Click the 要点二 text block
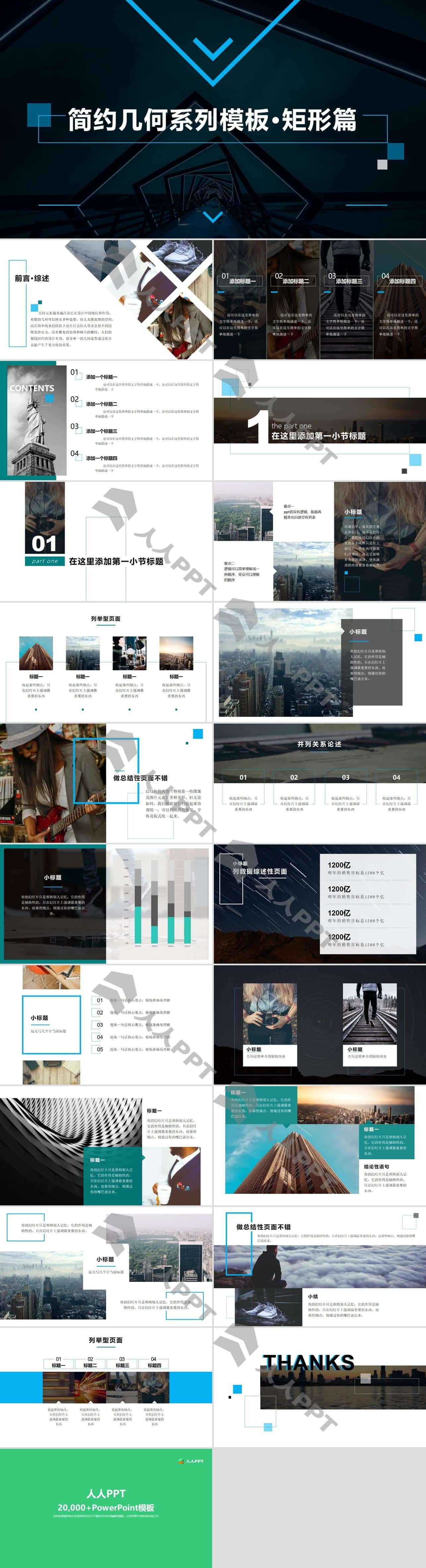Screen dimensions: 426x1568 [x=241, y=572]
